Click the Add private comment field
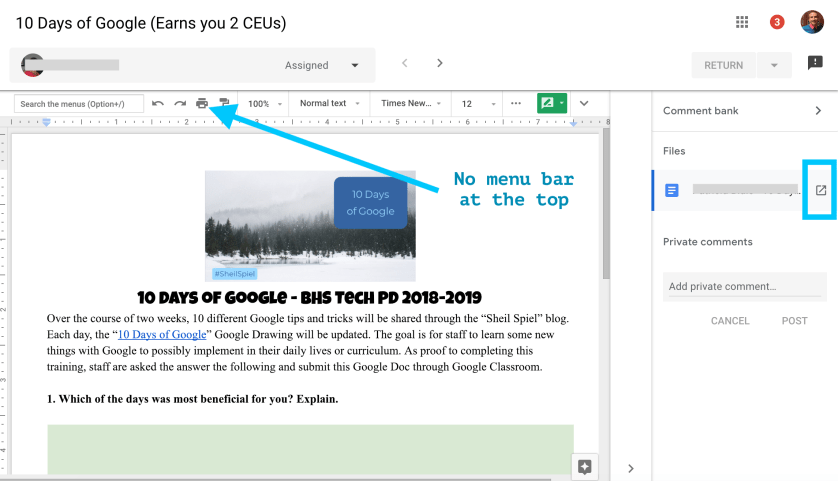The image size is (838, 481). tap(745, 287)
